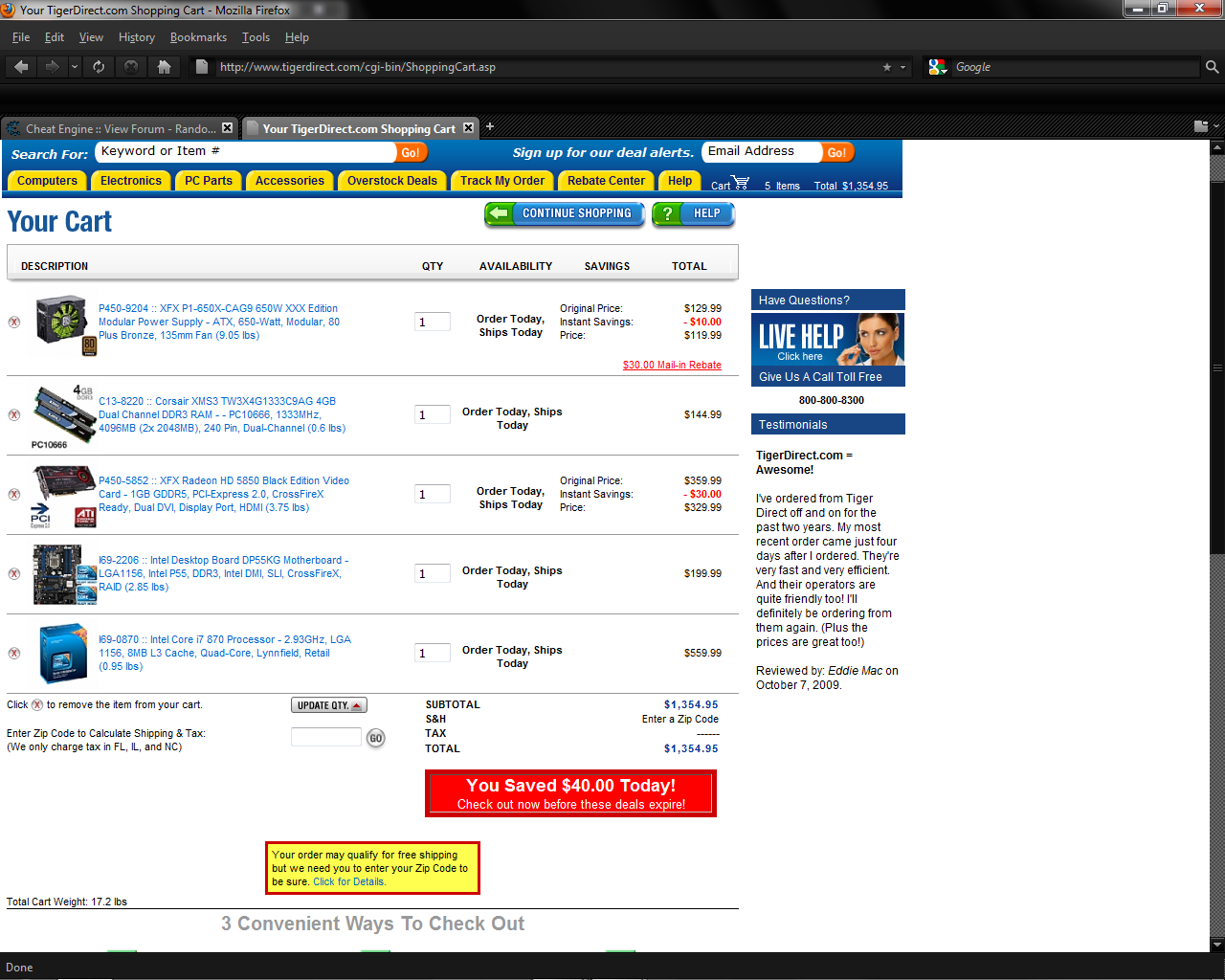
Task: Close the TigerDirect Shopping Cart tab
Action: (x=468, y=128)
